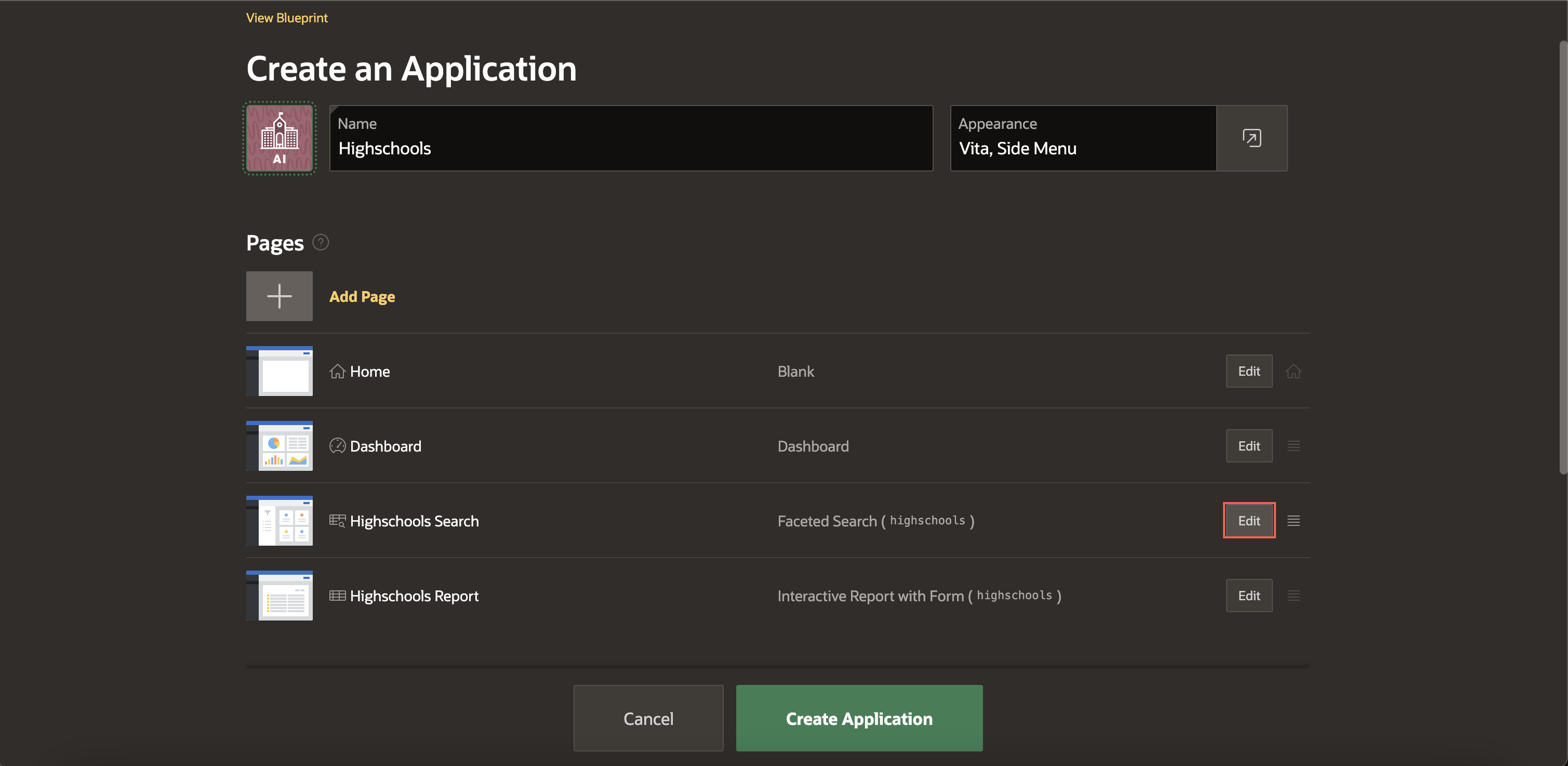Click the Add Page link
This screenshot has height=766, width=1568.
[362, 297]
